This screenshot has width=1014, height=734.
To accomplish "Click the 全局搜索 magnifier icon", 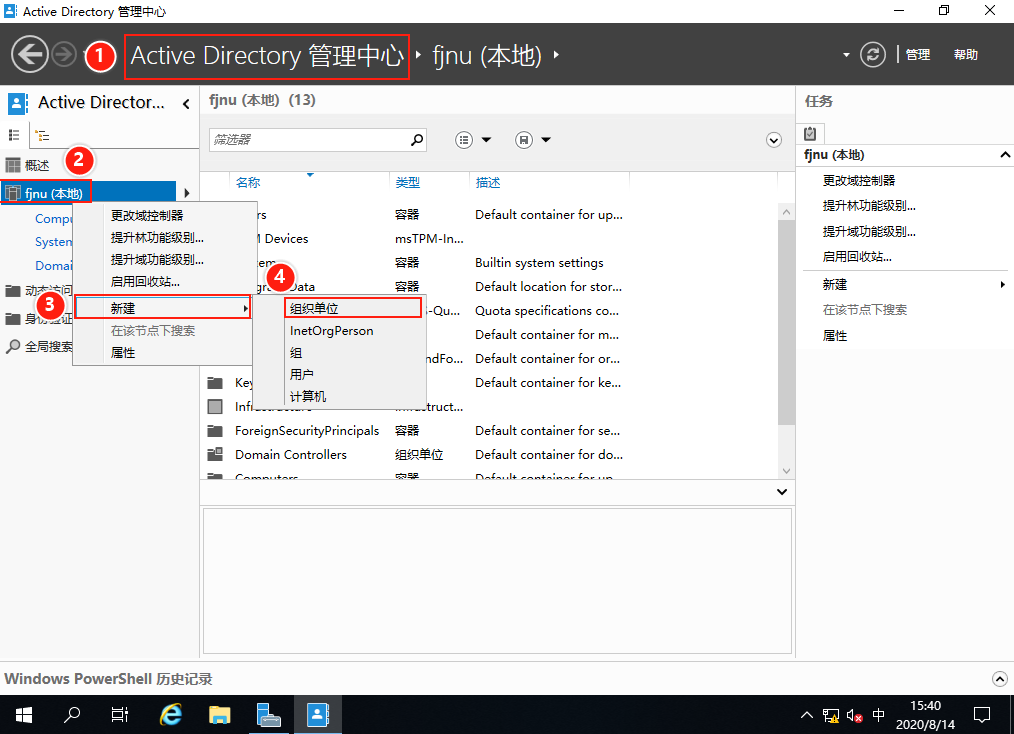I will [13, 347].
